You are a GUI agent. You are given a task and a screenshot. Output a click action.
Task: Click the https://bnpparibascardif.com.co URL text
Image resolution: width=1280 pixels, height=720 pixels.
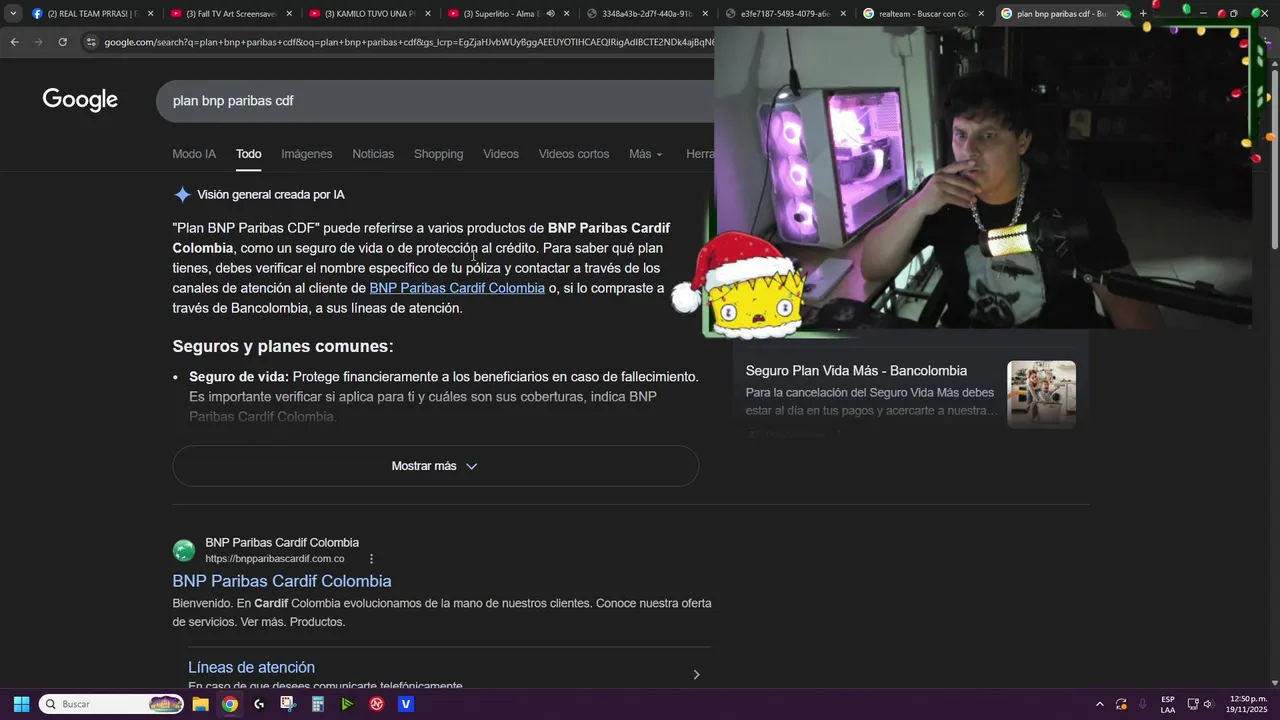coord(275,559)
